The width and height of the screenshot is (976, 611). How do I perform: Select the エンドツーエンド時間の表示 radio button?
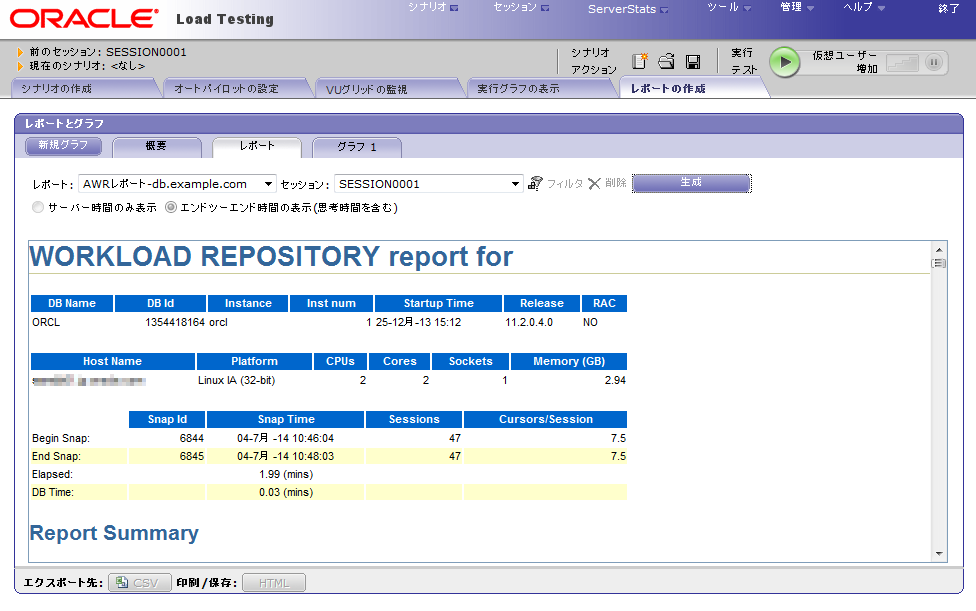click(x=171, y=208)
